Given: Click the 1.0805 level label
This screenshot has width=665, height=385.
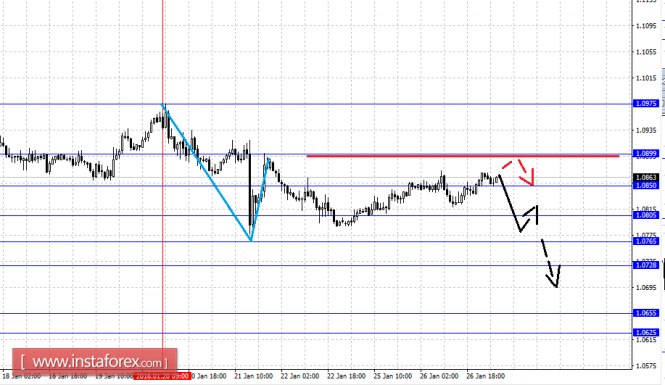Looking at the screenshot, I should (x=646, y=215).
